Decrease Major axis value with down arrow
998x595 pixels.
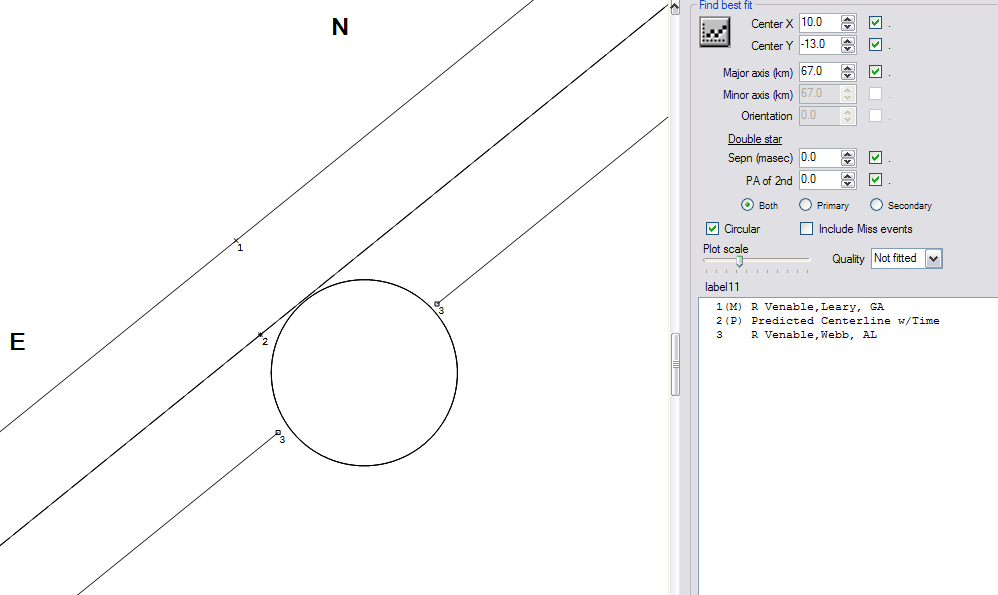click(x=847, y=76)
